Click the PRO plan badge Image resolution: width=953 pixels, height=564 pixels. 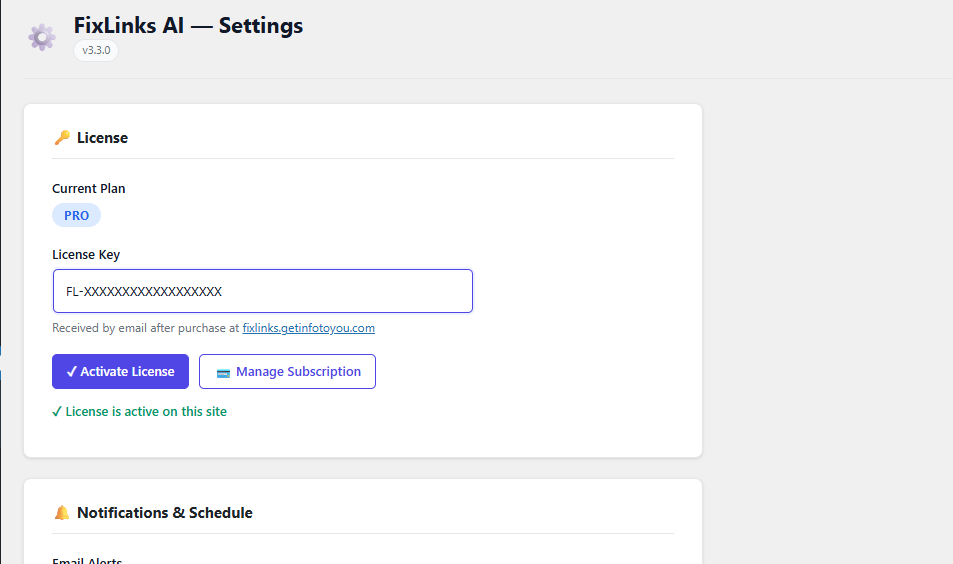click(77, 215)
